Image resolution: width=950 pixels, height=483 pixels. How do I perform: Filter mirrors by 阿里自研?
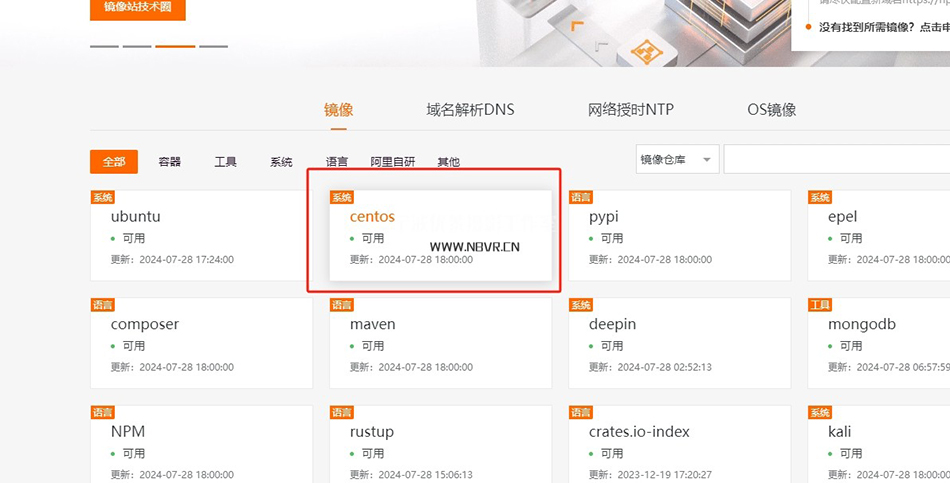click(x=393, y=162)
